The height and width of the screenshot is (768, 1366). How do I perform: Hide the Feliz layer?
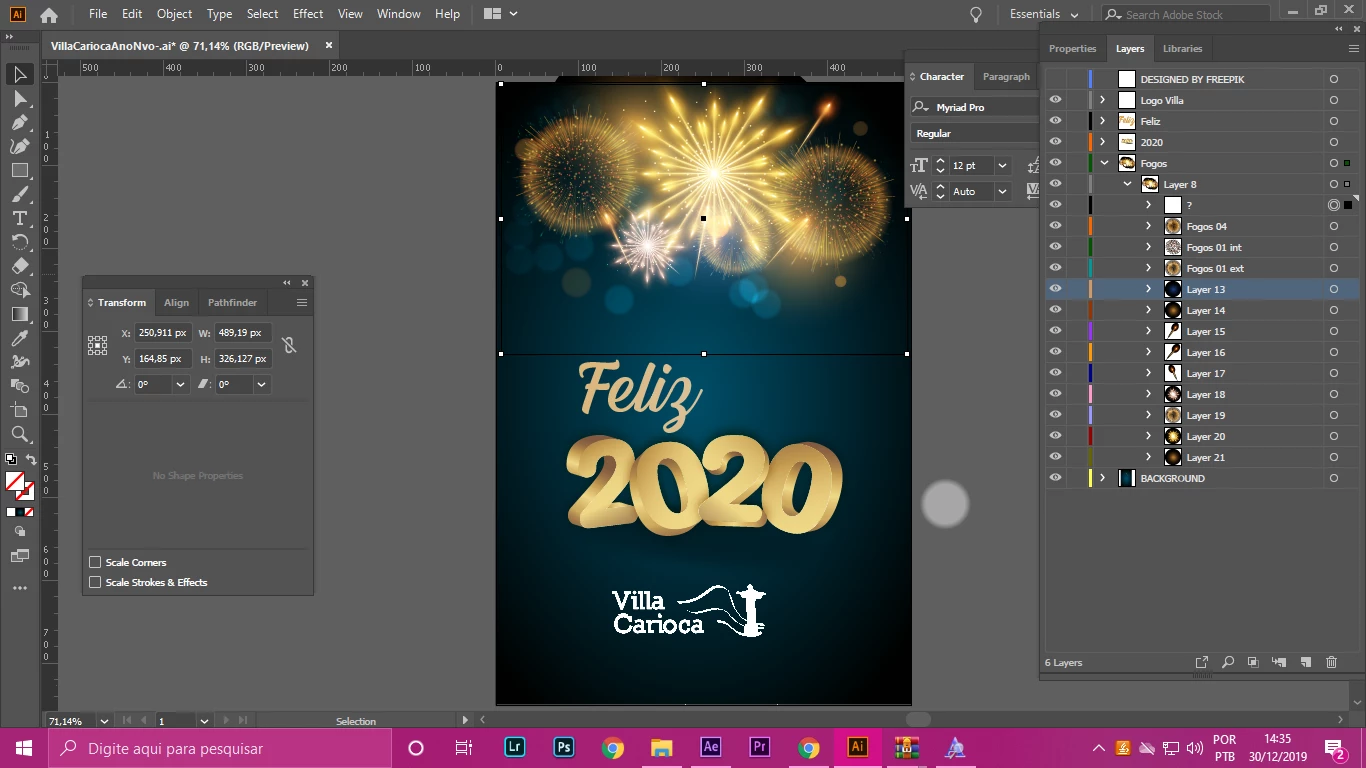[x=1055, y=121]
